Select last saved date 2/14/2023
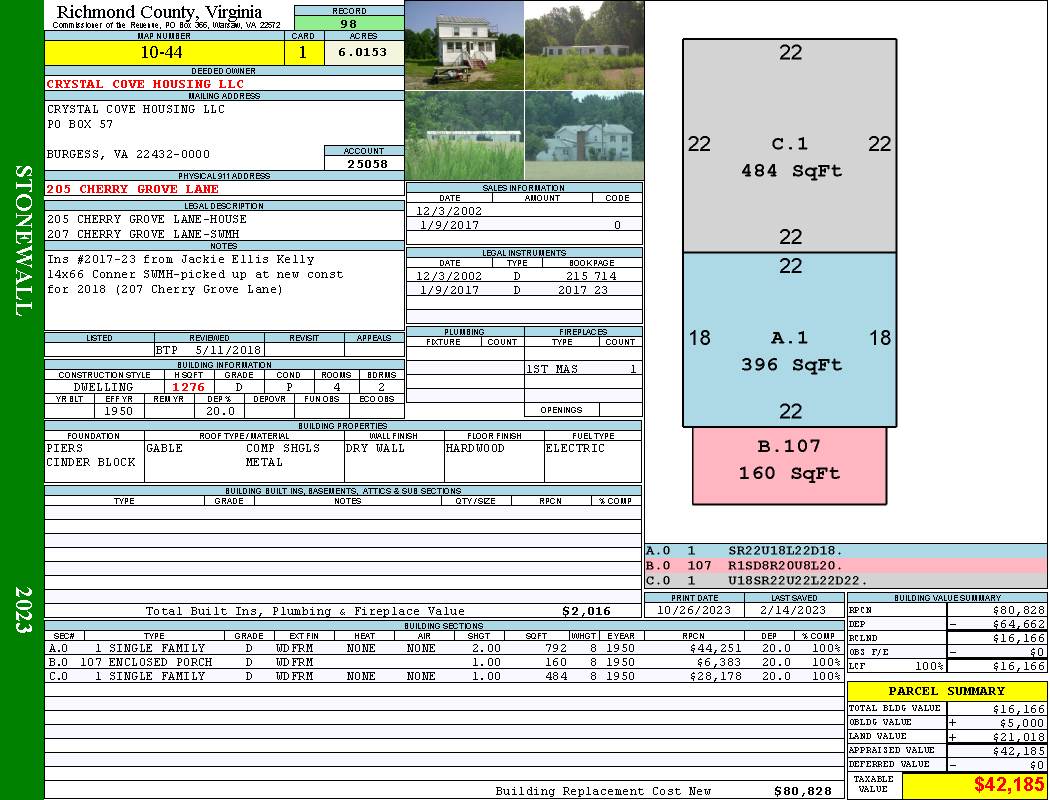Image resolution: width=1050 pixels, height=800 pixels. pos(793,610)
